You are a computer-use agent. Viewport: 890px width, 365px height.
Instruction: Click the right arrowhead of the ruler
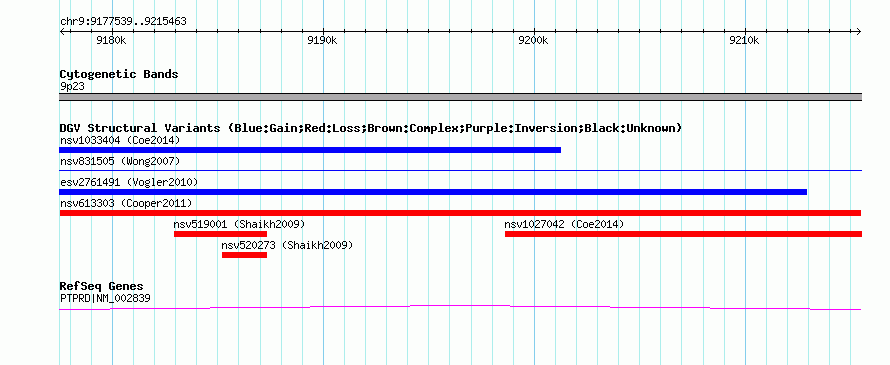[x=858, y=31]
